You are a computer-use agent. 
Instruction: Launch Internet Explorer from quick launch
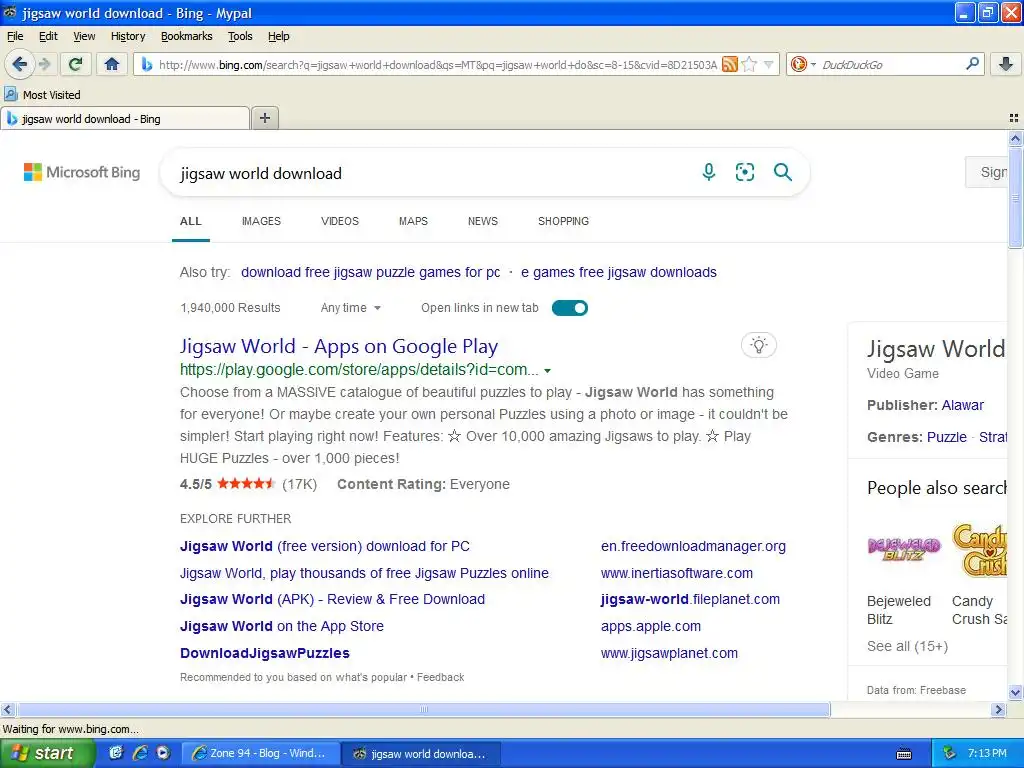point(140,753)
